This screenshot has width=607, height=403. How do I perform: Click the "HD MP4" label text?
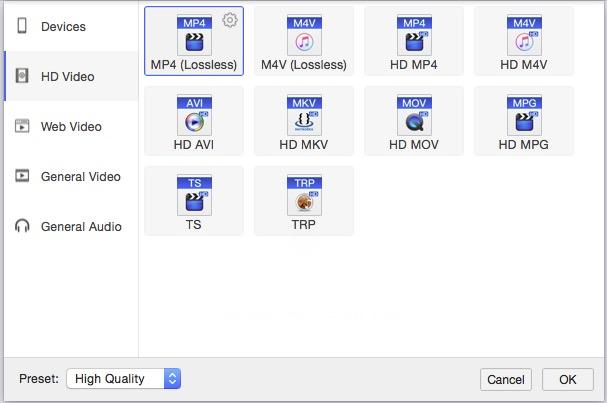[x=414, y=65]
